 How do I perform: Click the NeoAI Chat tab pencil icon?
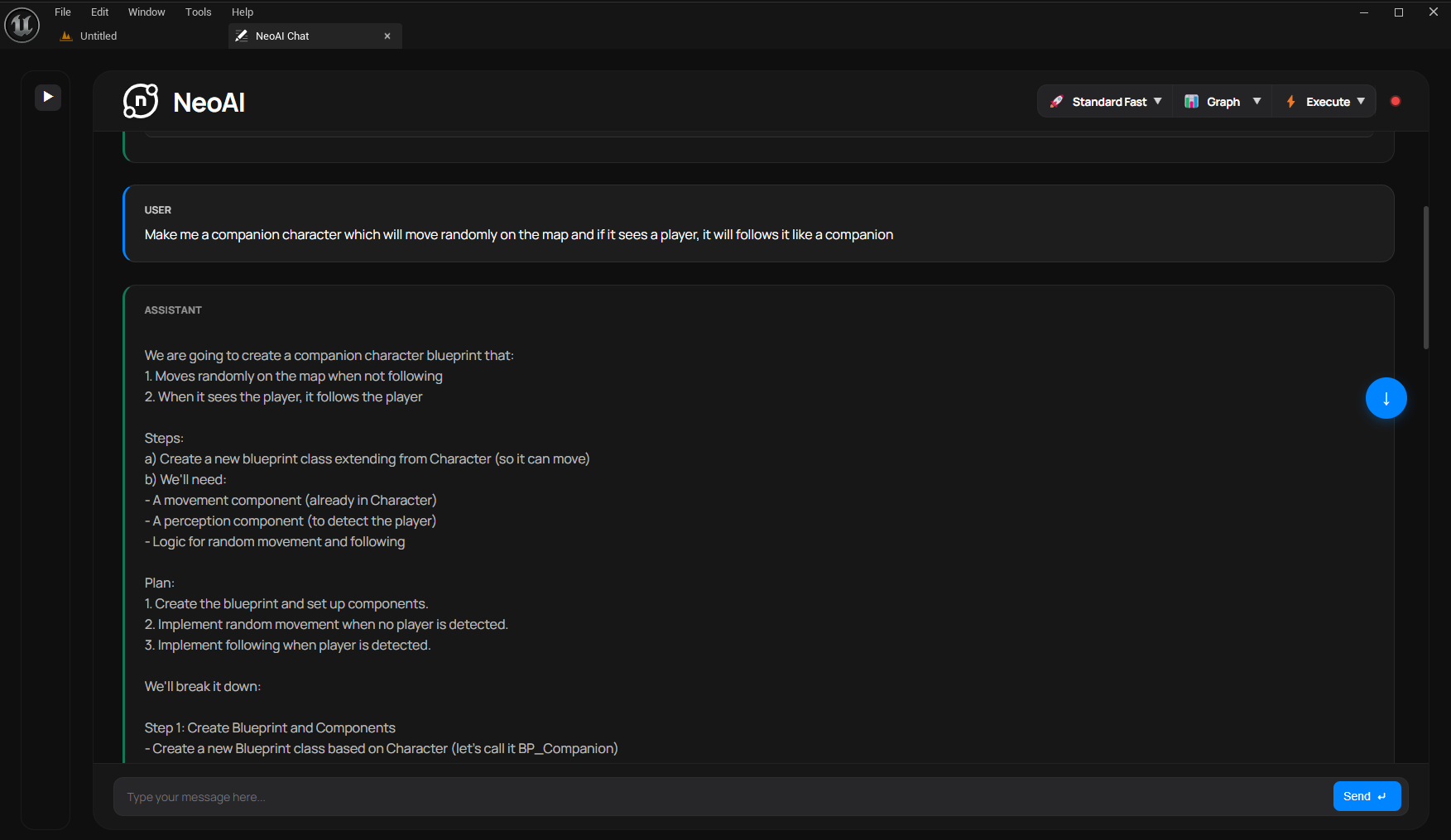point(242,36)
